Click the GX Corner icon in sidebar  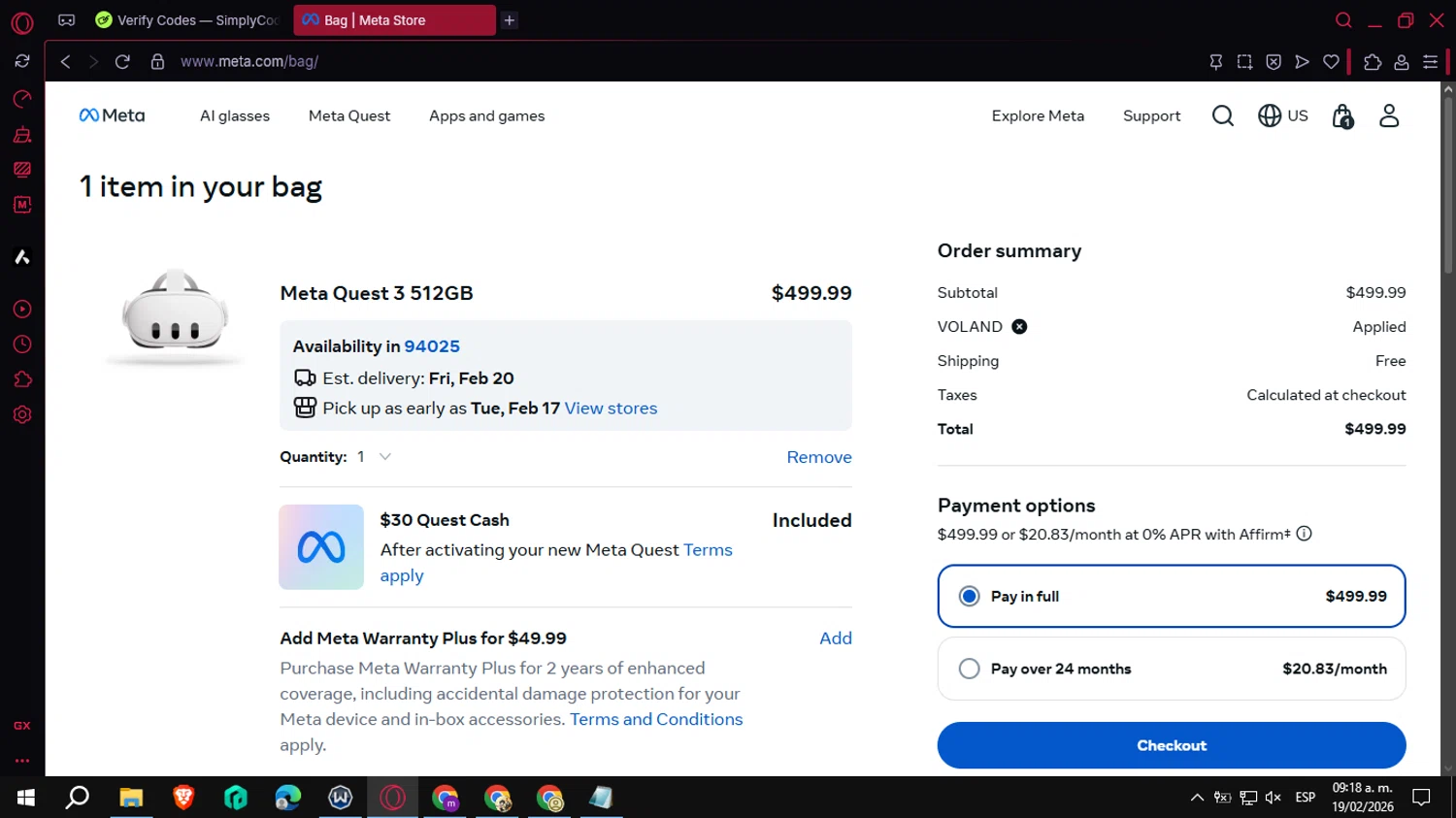pyautogui.click(x=22, y=726)
